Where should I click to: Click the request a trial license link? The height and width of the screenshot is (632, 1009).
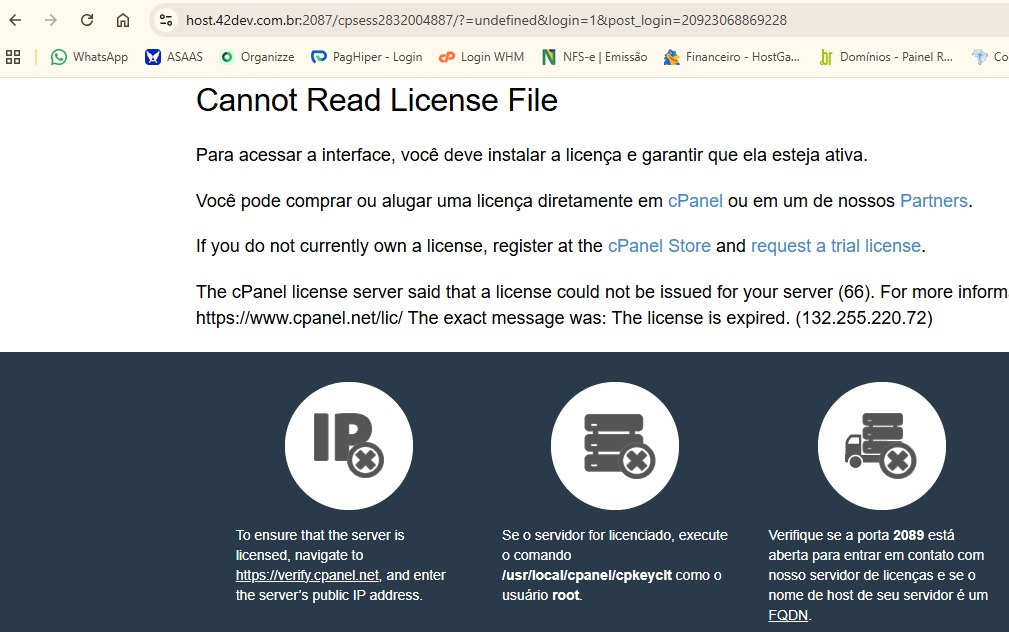[835, 246]
